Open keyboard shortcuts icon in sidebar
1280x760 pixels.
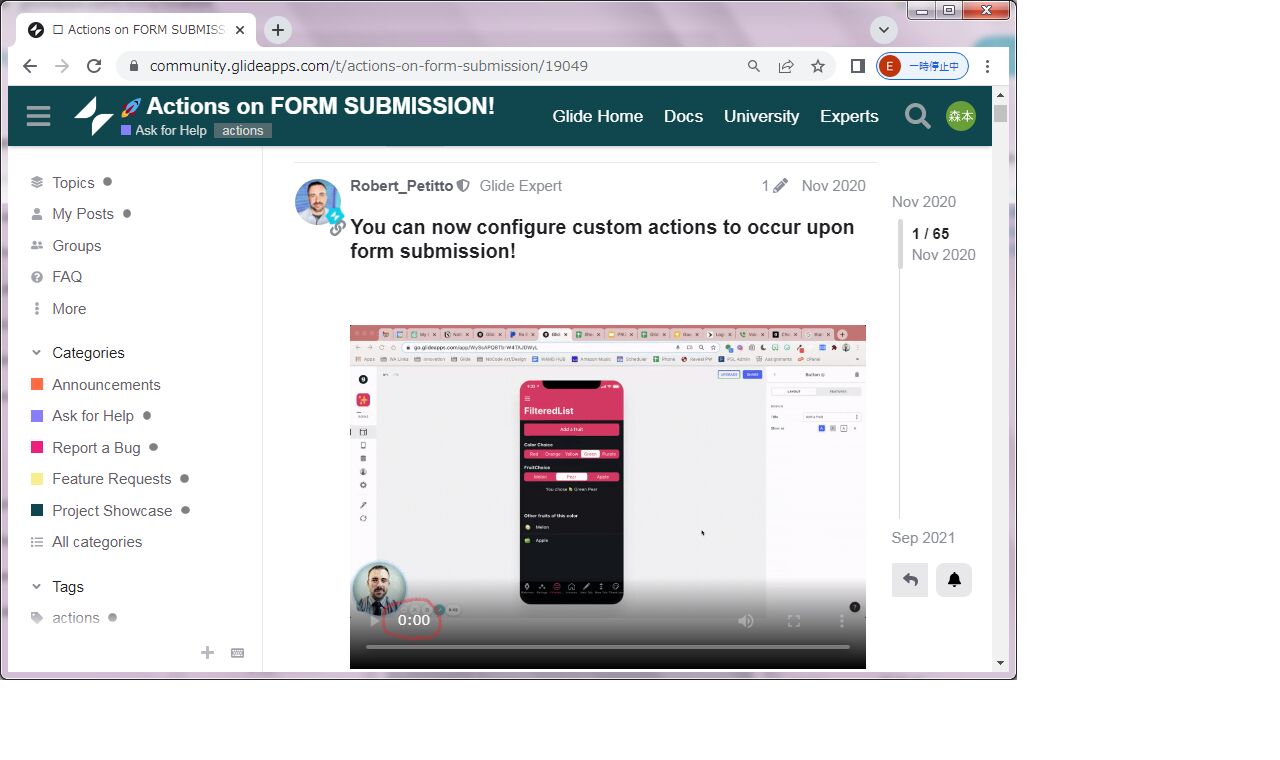pos(237,653)
